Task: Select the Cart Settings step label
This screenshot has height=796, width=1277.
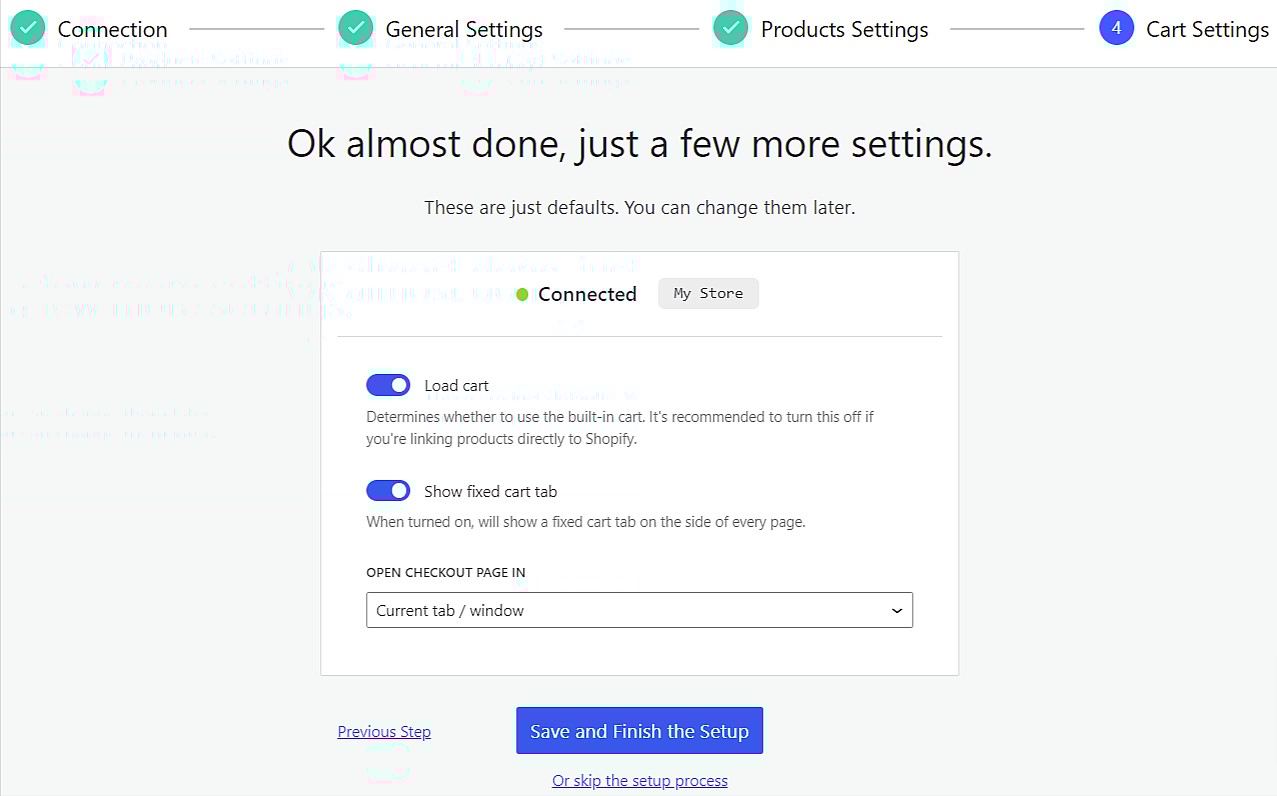Action: 1207,30
